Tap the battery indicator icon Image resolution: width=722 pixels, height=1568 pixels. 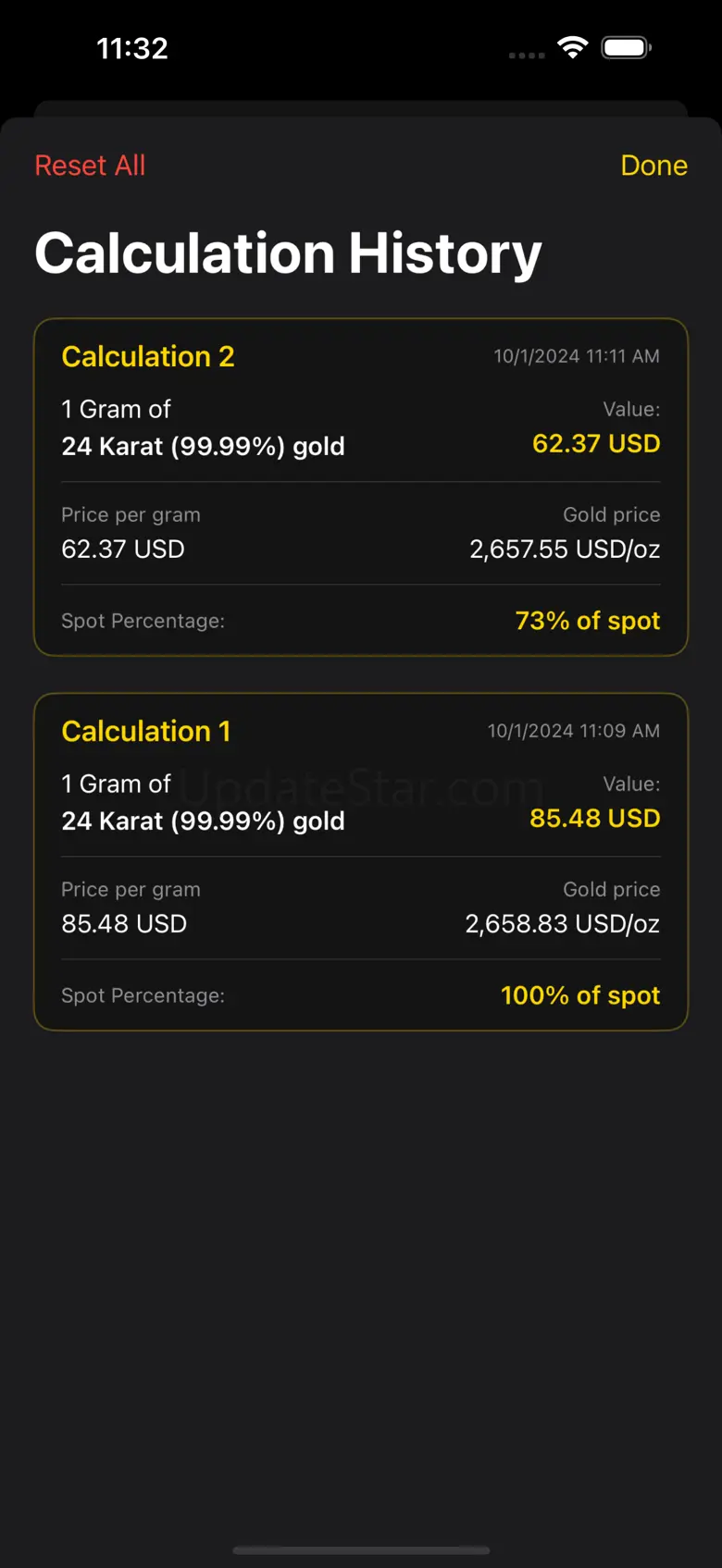click(x=627, y=47)
